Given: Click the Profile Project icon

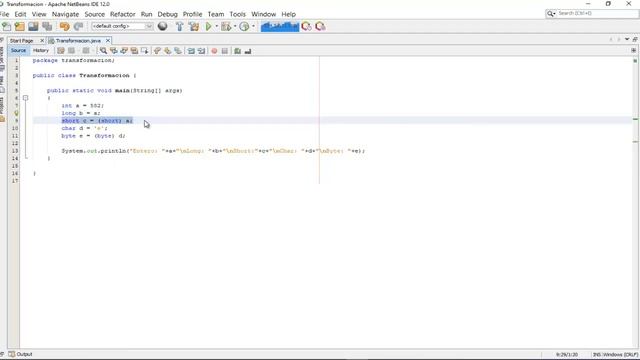Looking at the screenshot, I should 244,27.
